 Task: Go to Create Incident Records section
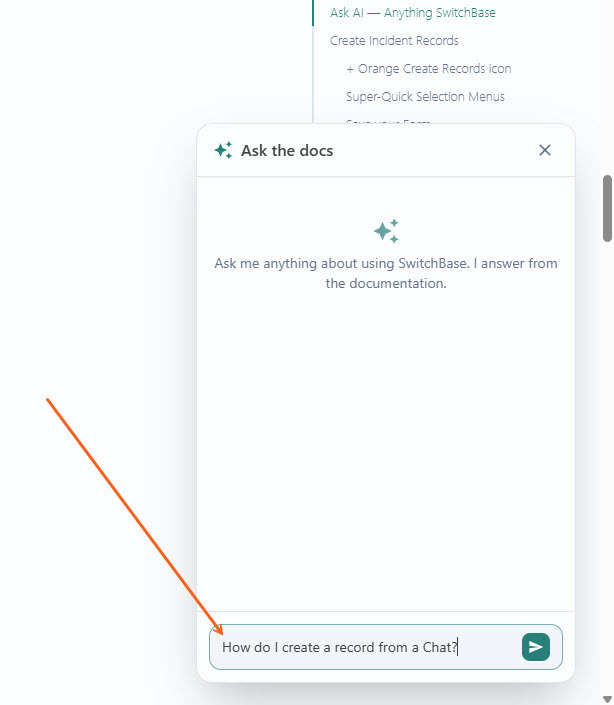394,40
